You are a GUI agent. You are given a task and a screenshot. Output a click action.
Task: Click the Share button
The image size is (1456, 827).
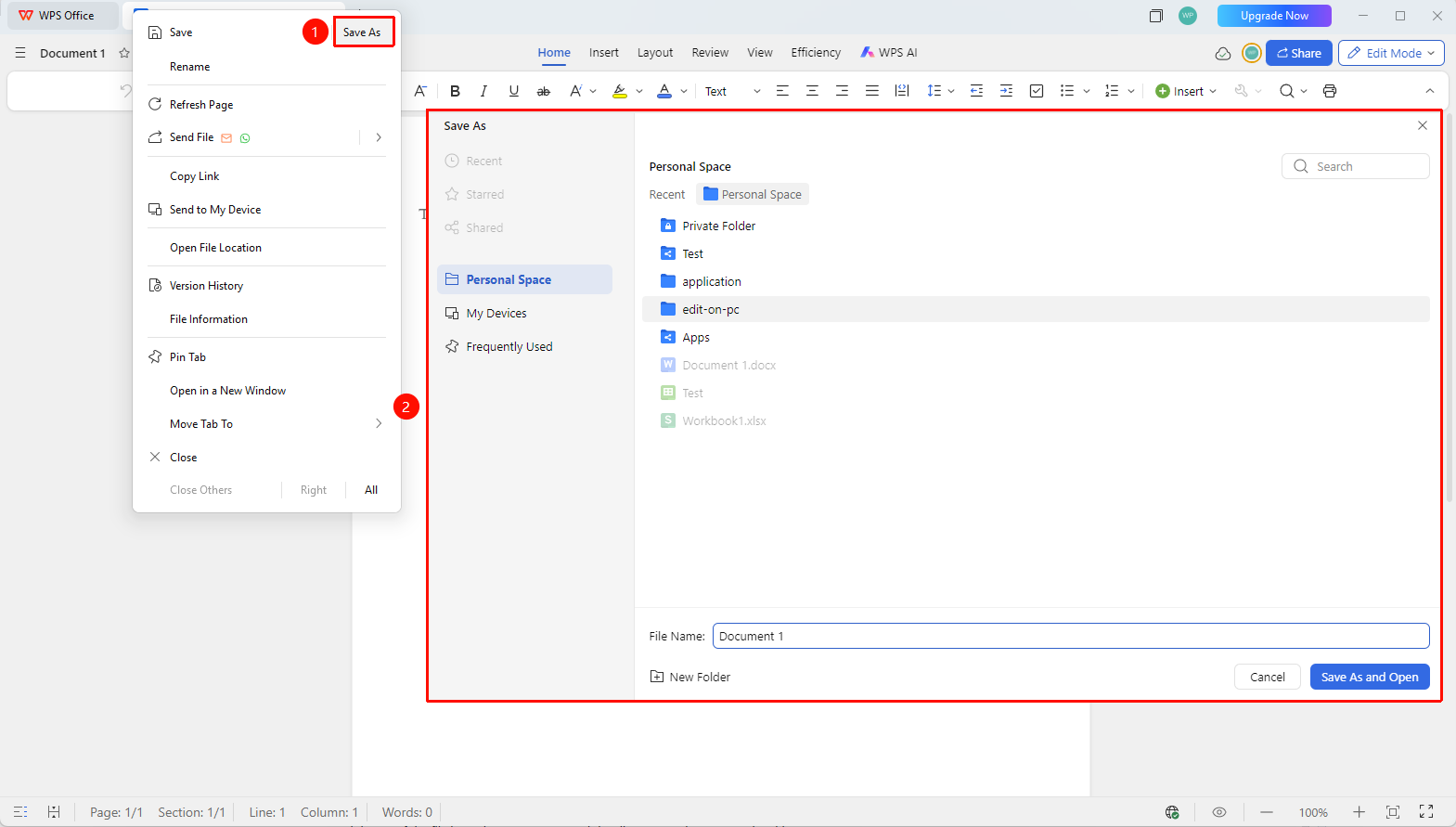[x=1299, y=53]
